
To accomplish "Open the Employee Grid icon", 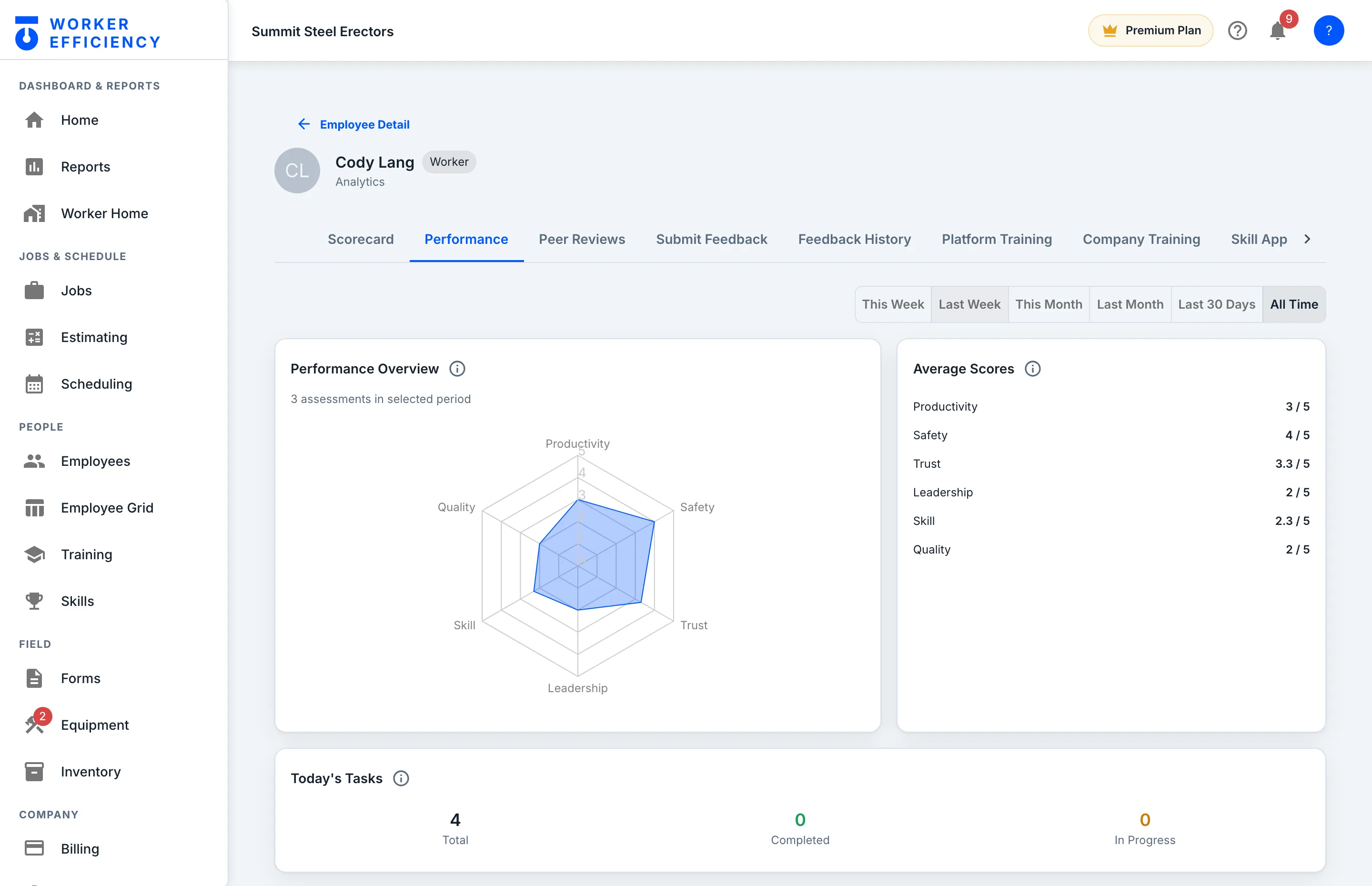I will [x=34, y=507].
